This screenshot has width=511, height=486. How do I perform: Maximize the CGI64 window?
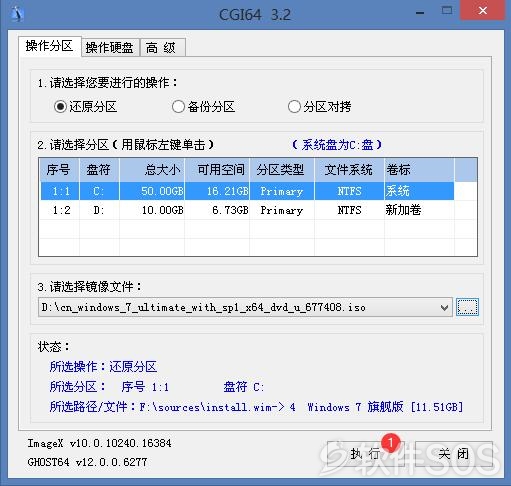(447, 11)
